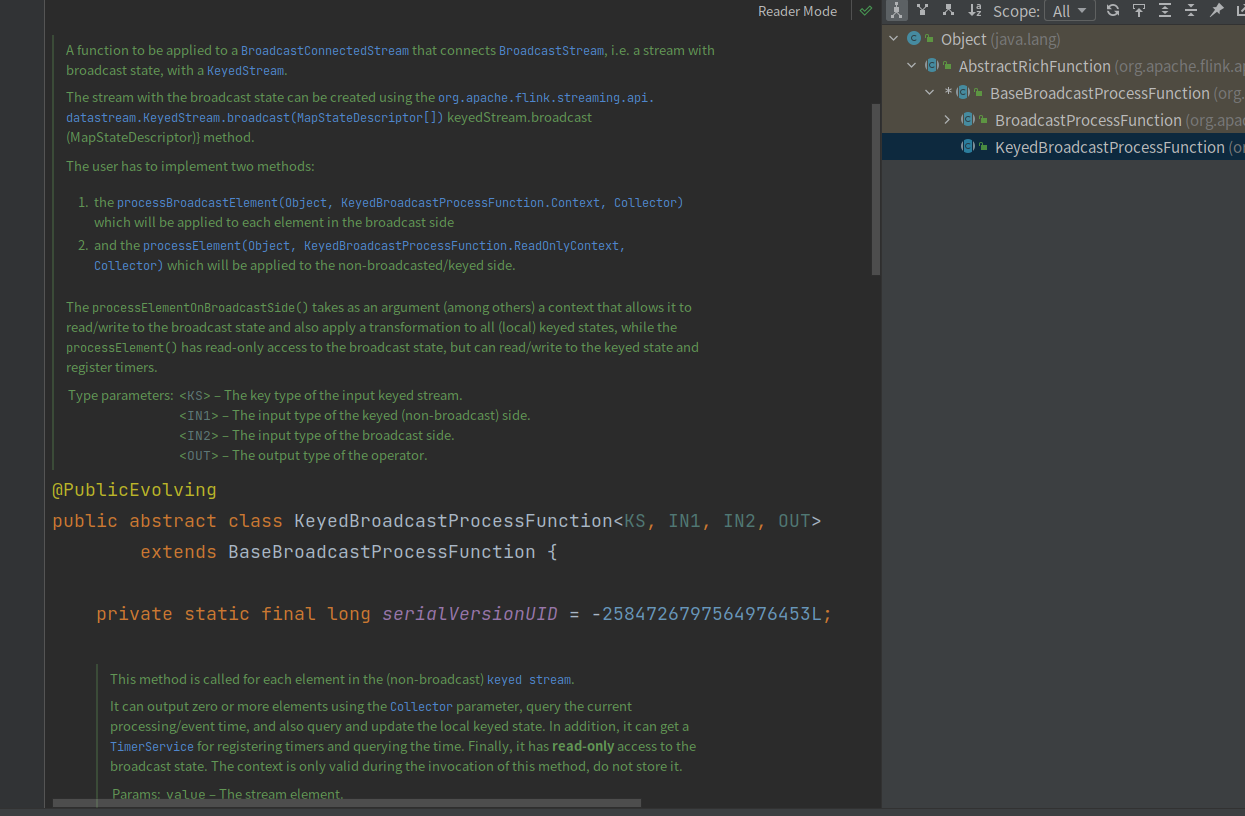Click the green inspection checkmark widget
The image size is (1245, 816).
866,11
